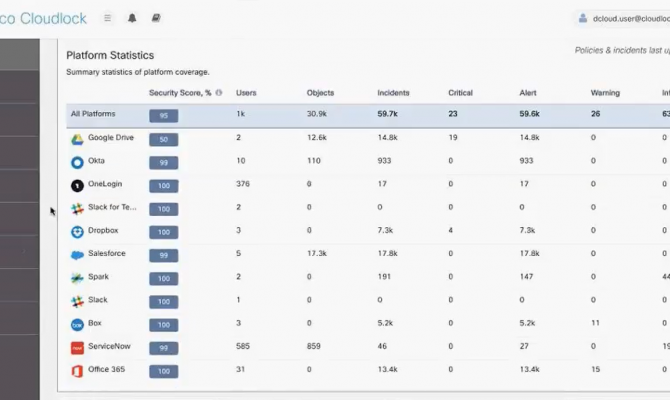Click OneLogin users value 376
Viewport: 670px width, 400px height.
pyautogui.click(x=243, y=184)
